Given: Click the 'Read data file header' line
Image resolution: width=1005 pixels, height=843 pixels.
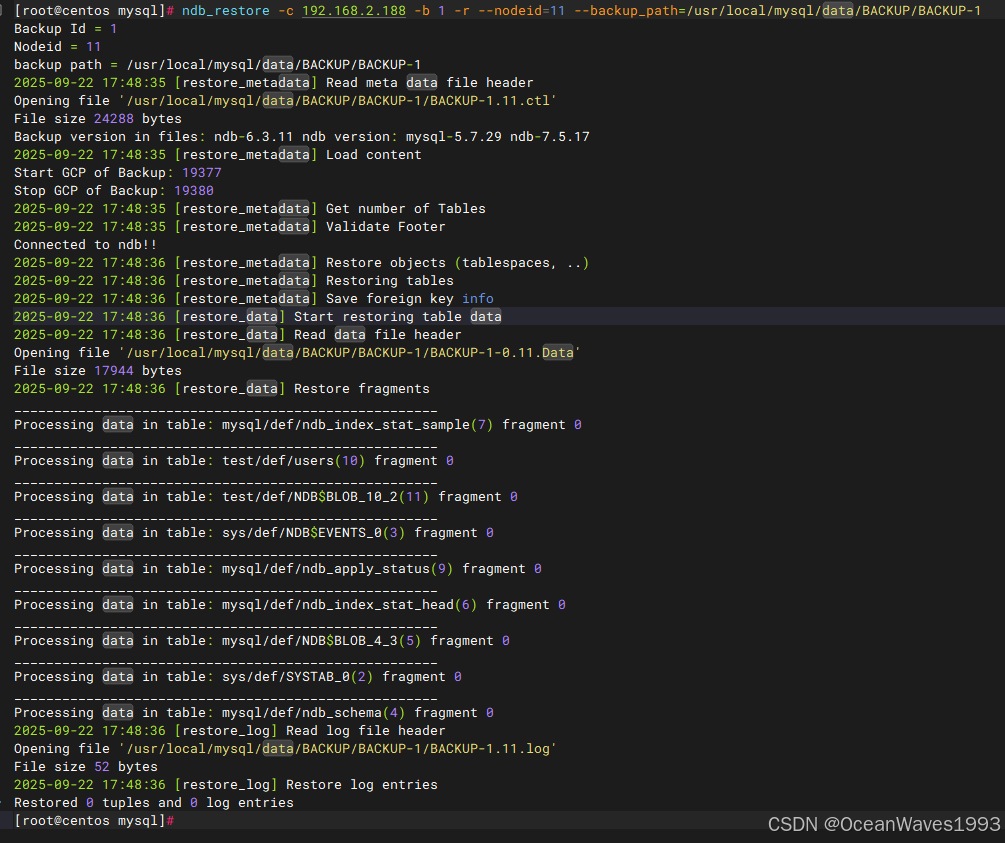Looking at the screenshot, I should tap(238, 335).
